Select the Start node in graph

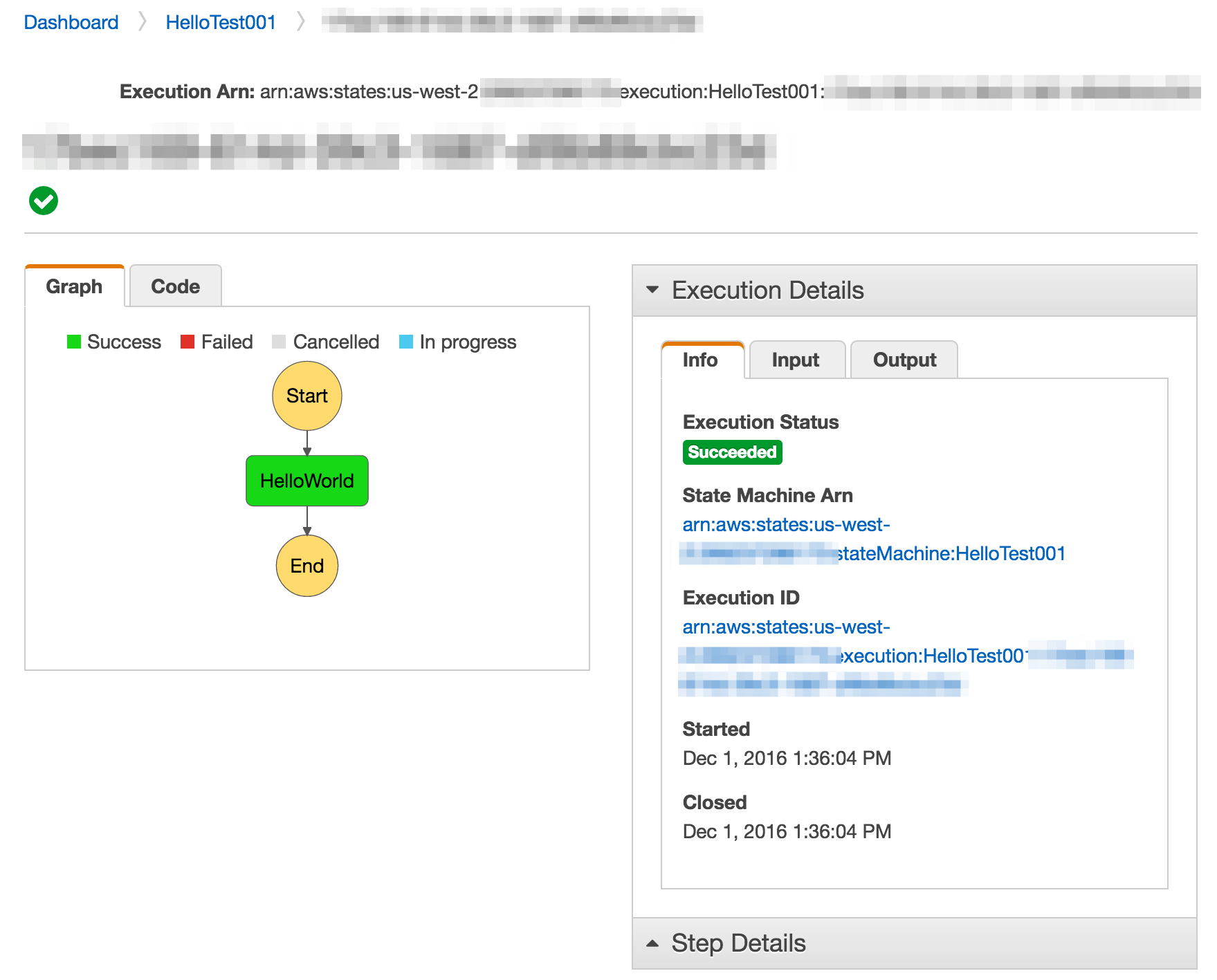coord(306,396)
